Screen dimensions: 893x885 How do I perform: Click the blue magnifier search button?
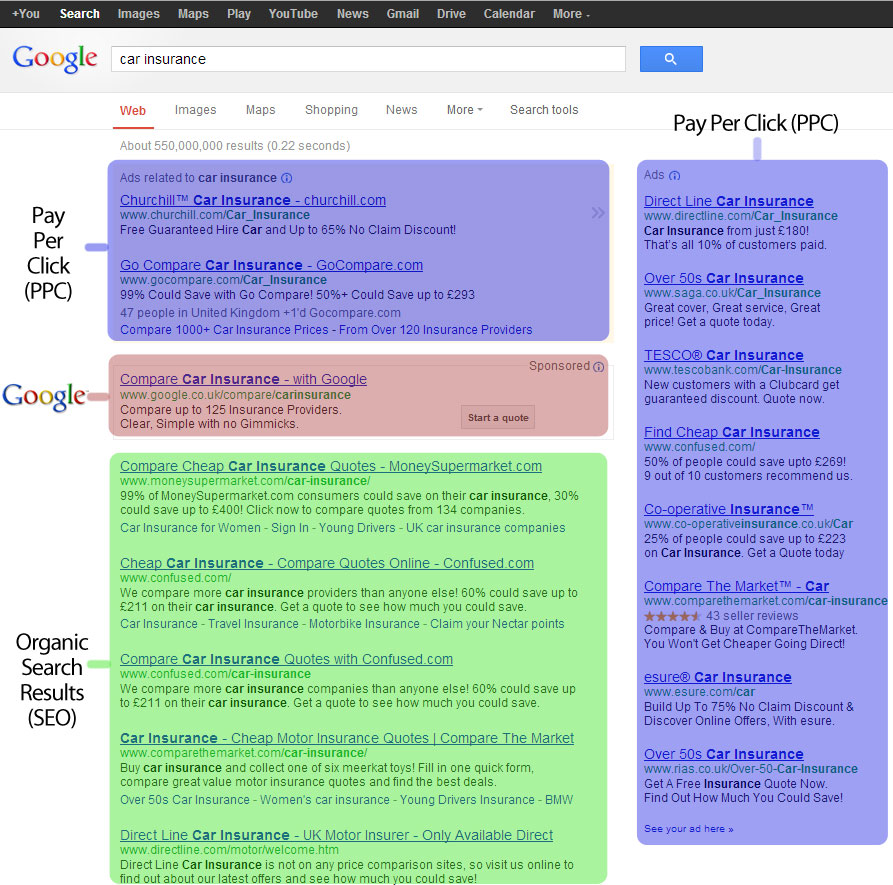click(671, 59)
